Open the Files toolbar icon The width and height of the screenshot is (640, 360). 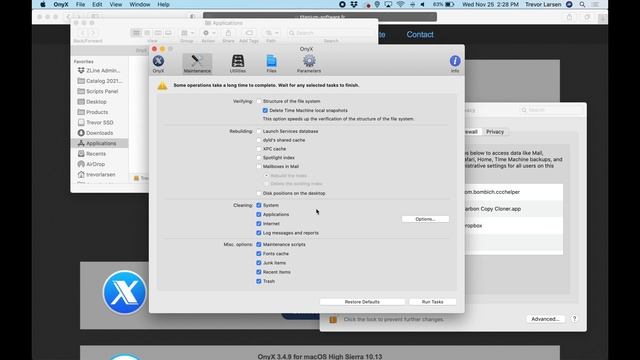[271, 64]
